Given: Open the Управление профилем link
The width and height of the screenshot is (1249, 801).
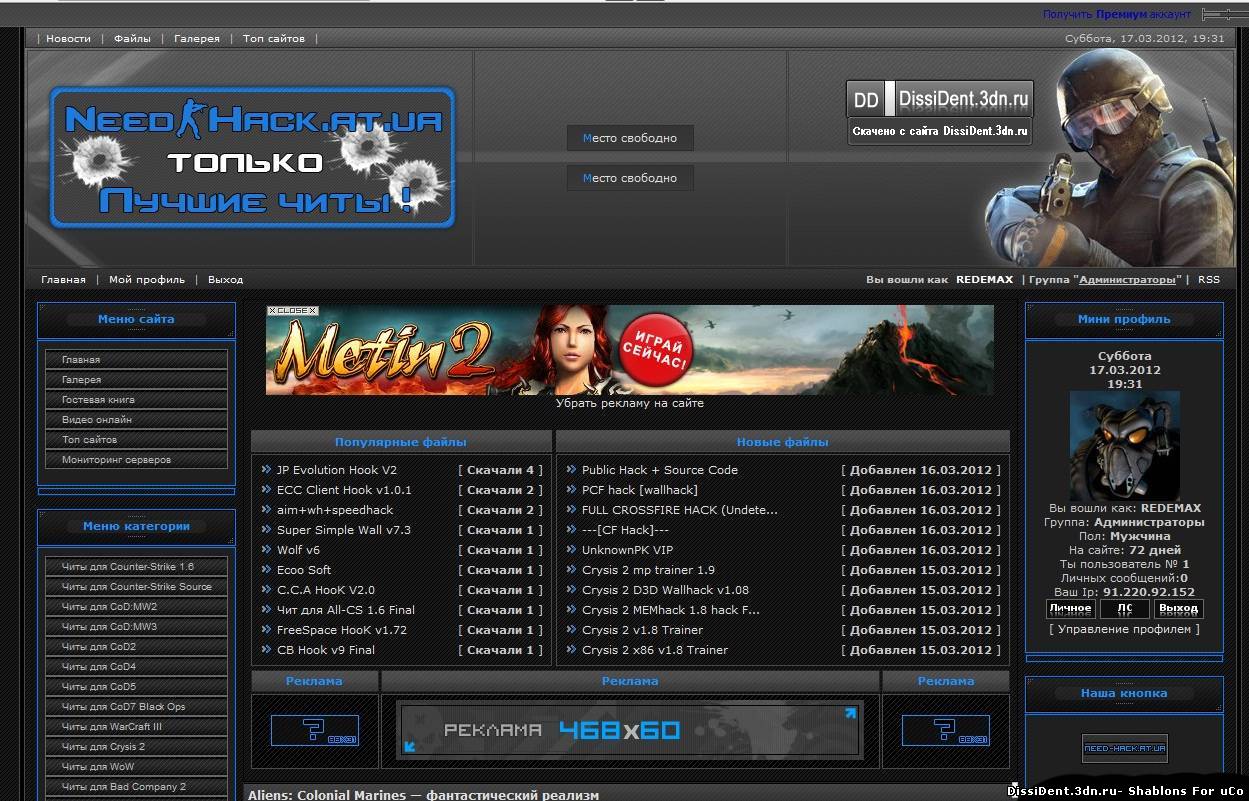Looking at the screenshot, I should tap(1125, 630).
